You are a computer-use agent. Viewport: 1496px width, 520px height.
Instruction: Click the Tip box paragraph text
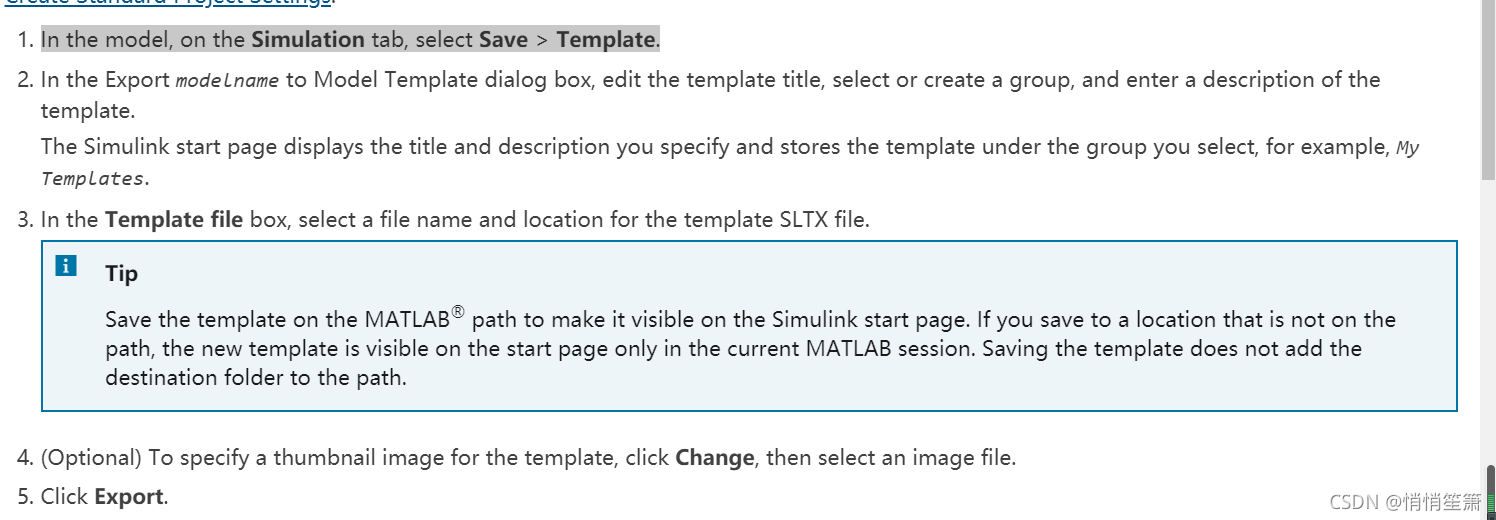click(x=750, y=348)
